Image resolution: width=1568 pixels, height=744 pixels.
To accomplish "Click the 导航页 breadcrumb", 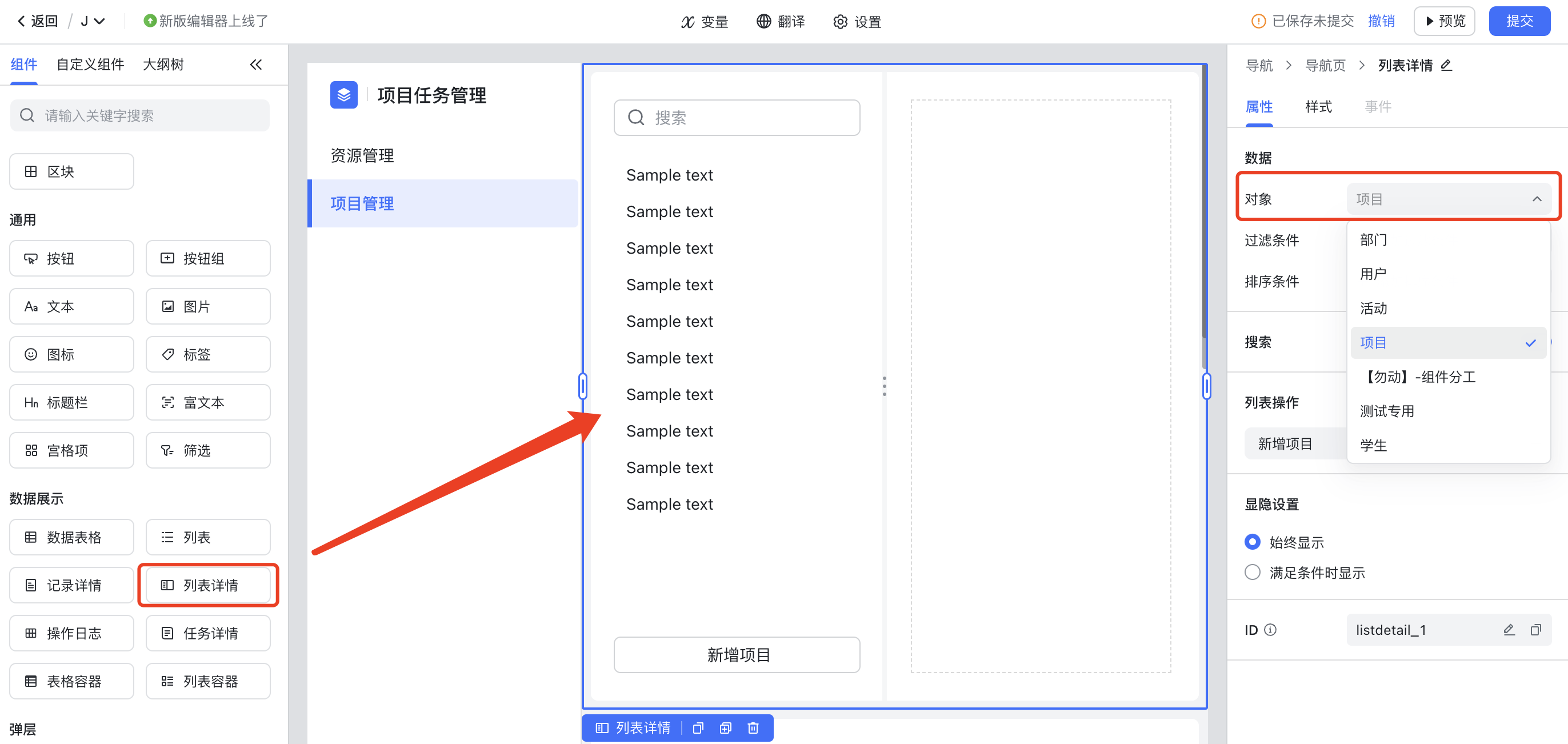I will 1325,66.
